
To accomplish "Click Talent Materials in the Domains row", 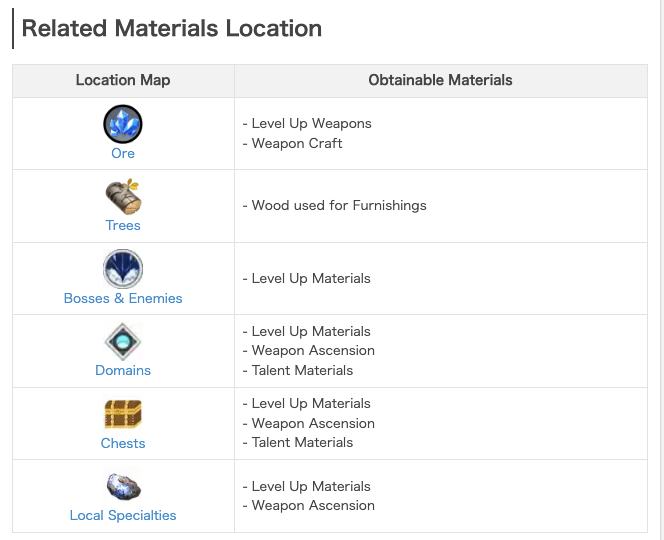I will 302,370.
